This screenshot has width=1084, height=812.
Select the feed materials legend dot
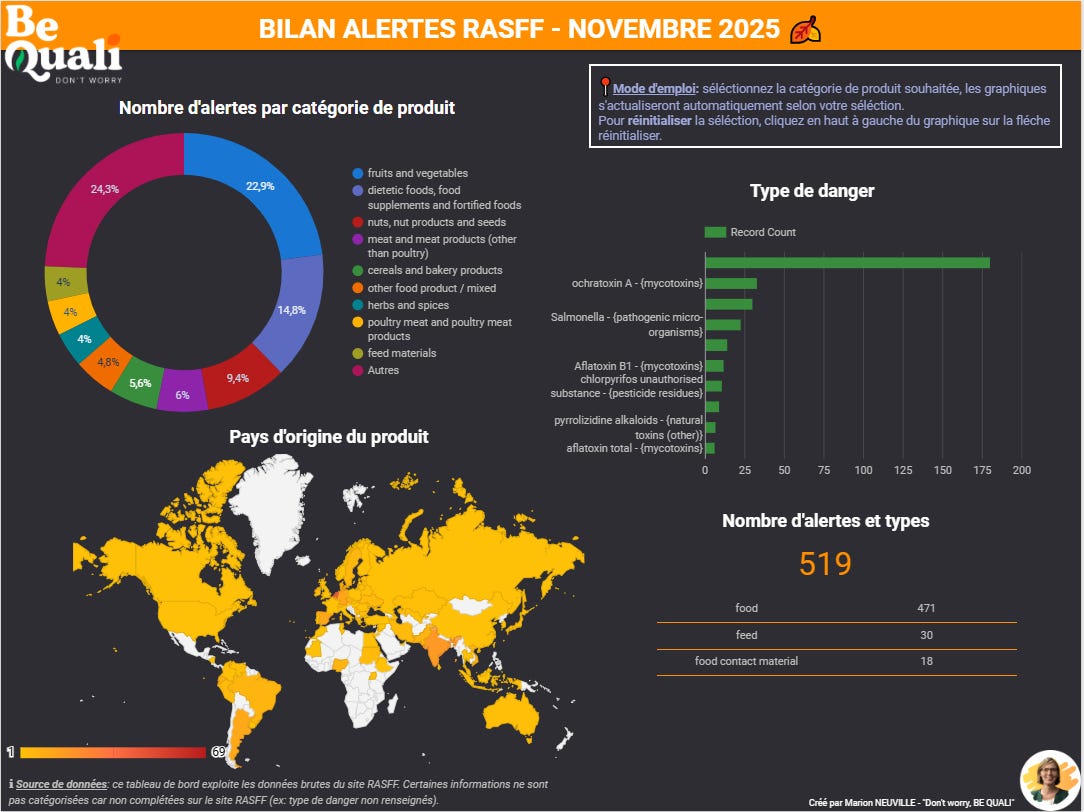point(357,353)
